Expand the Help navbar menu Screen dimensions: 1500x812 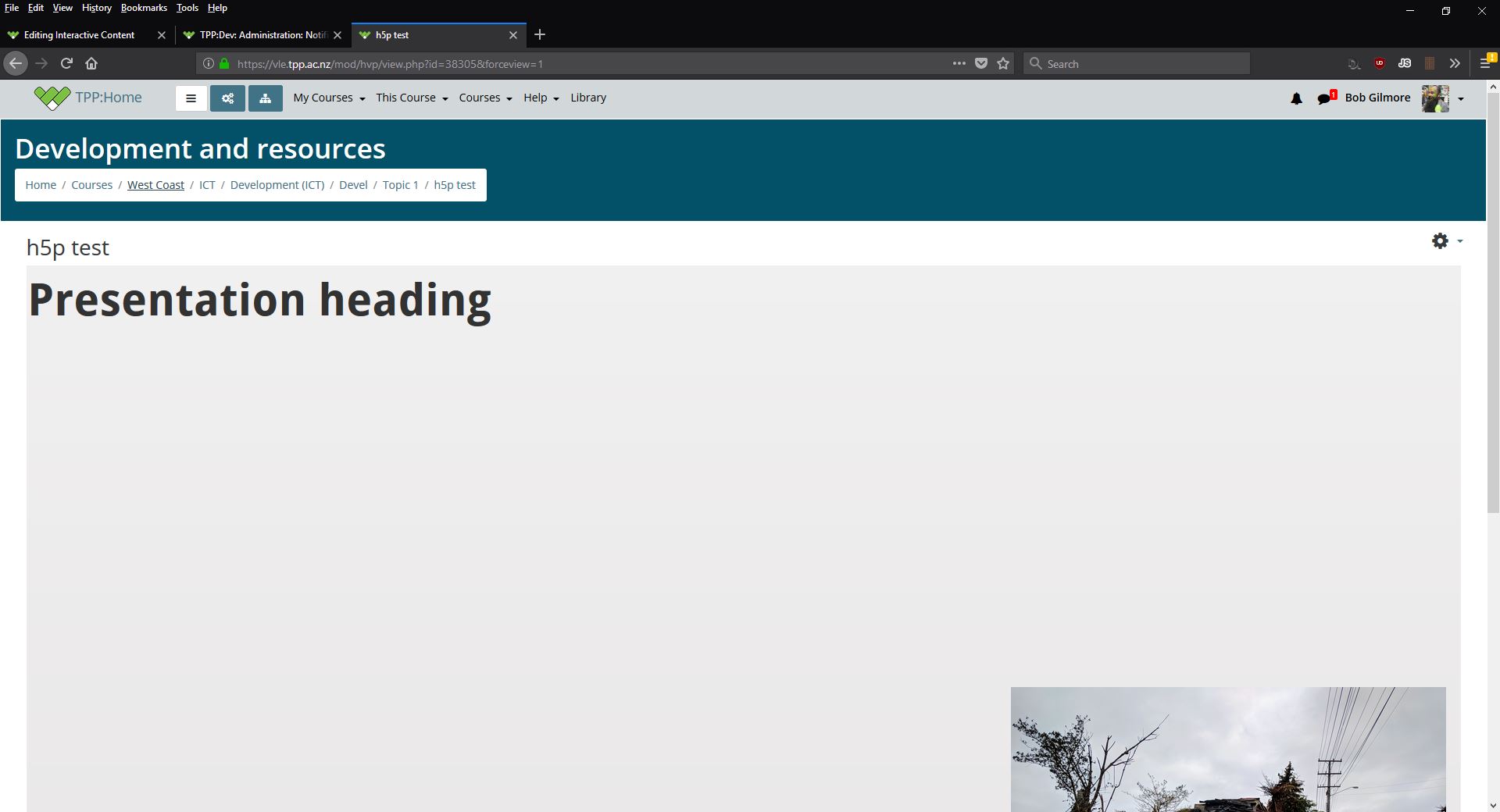[541, 98]
